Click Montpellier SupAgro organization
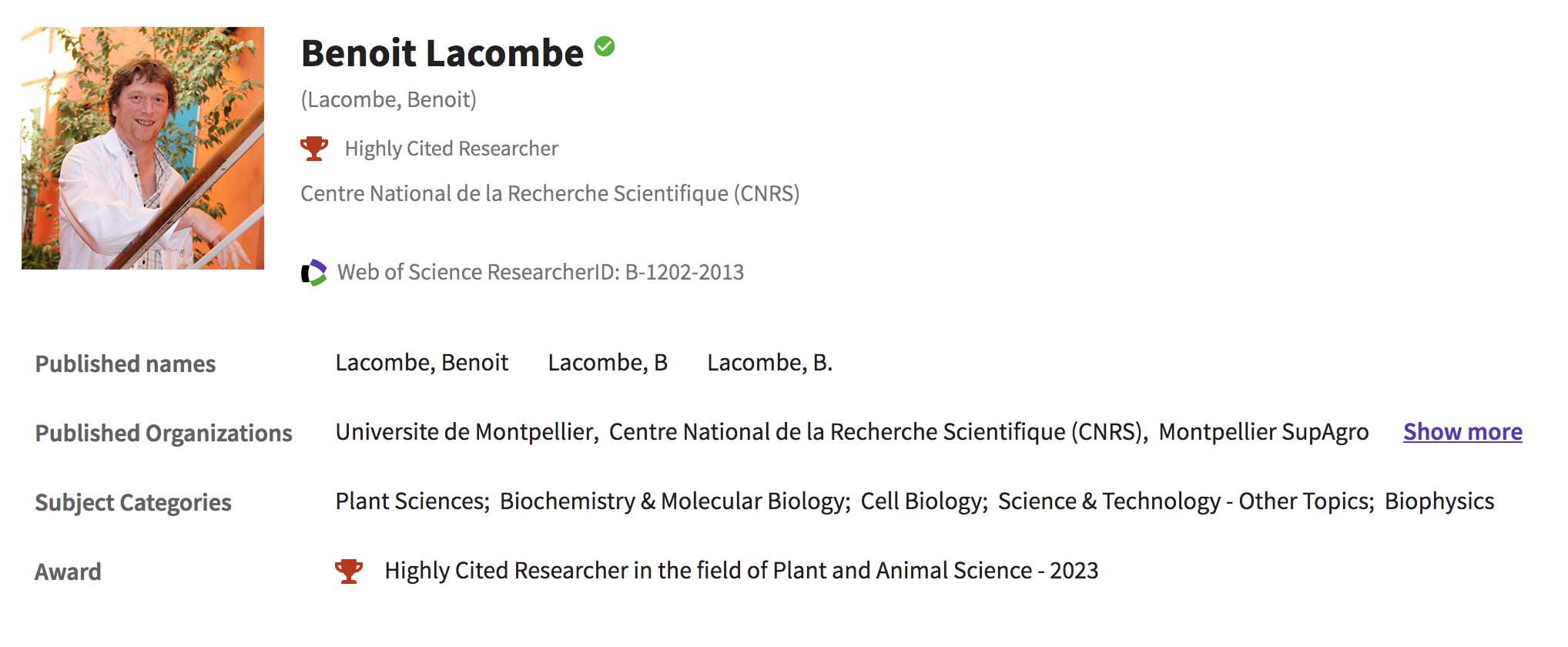Image resolution: width=1568 pixels, height=647 pixels. point(1263,432)
